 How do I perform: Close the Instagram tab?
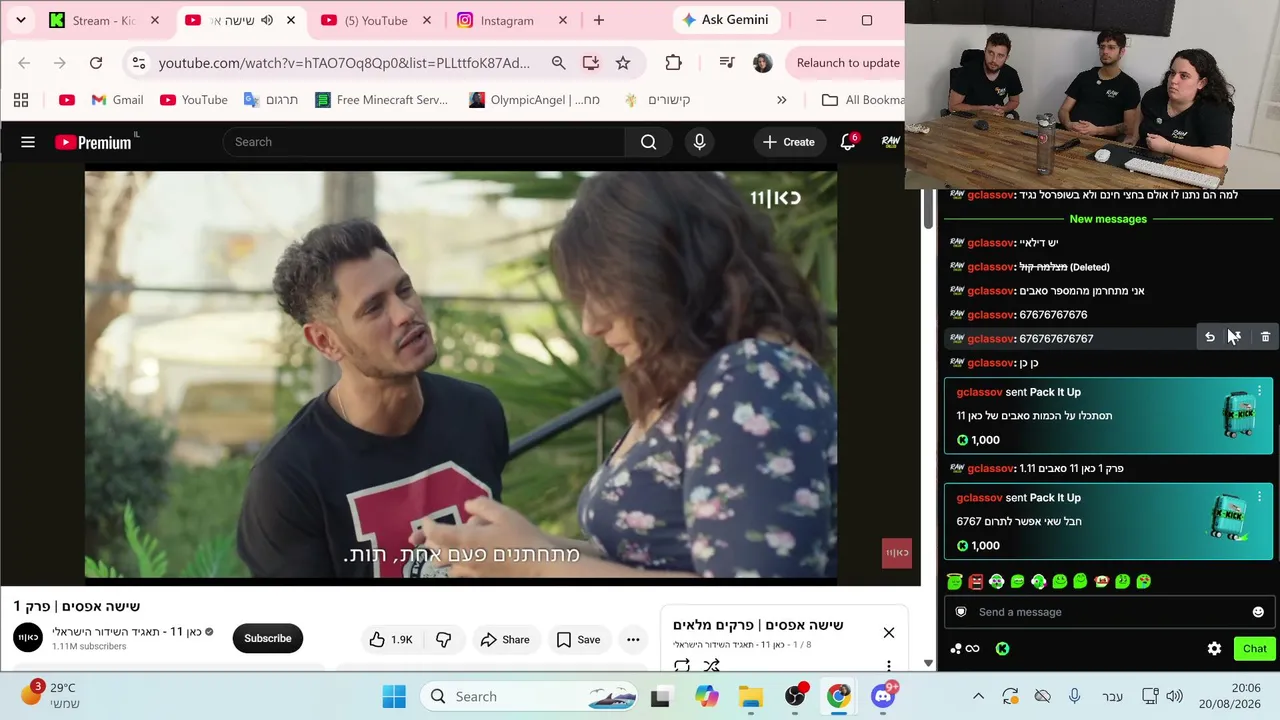tap(562, 20)
